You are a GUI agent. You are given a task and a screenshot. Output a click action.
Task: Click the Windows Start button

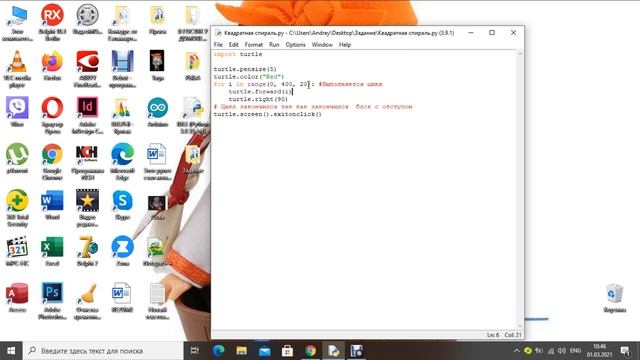tap(11, 351)
